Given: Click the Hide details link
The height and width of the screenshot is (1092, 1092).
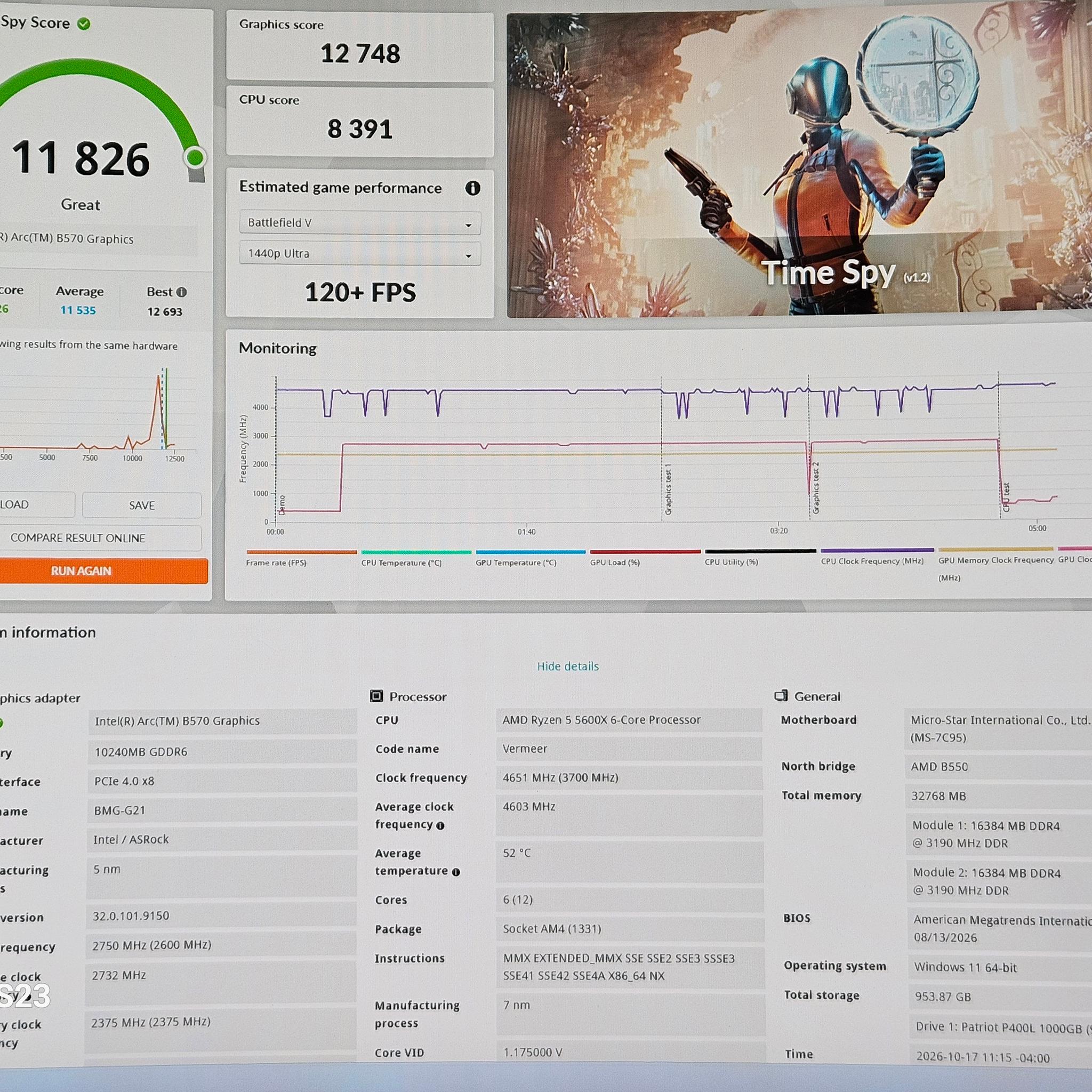Looking at the screenshot, I should click(567, 667).
